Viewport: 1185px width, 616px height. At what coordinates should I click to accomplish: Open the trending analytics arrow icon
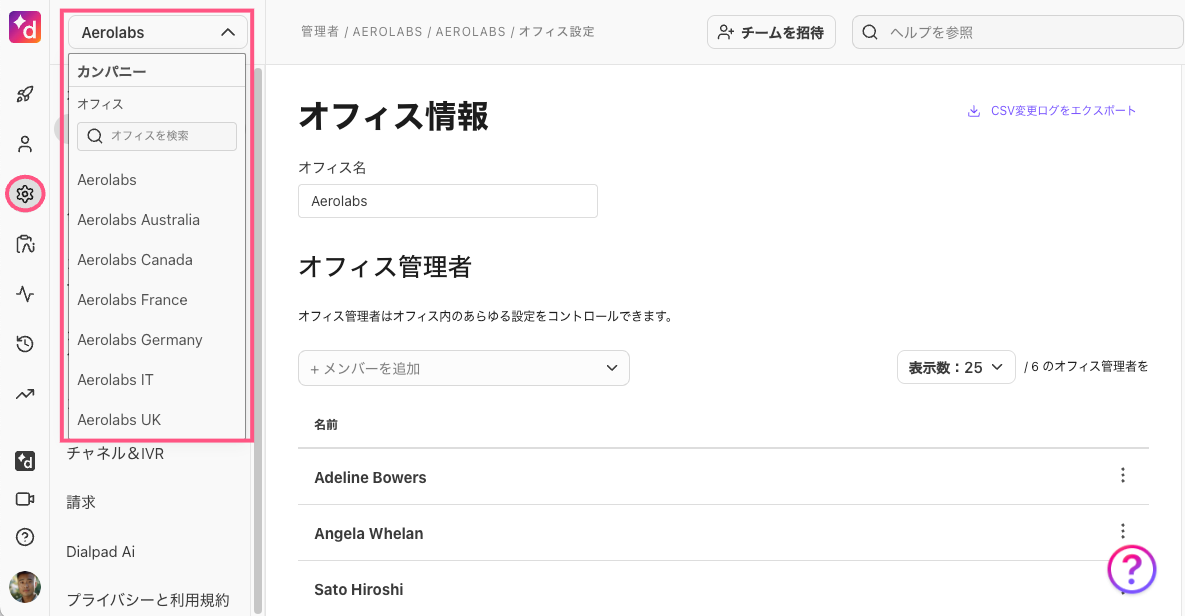pos(25,394)
